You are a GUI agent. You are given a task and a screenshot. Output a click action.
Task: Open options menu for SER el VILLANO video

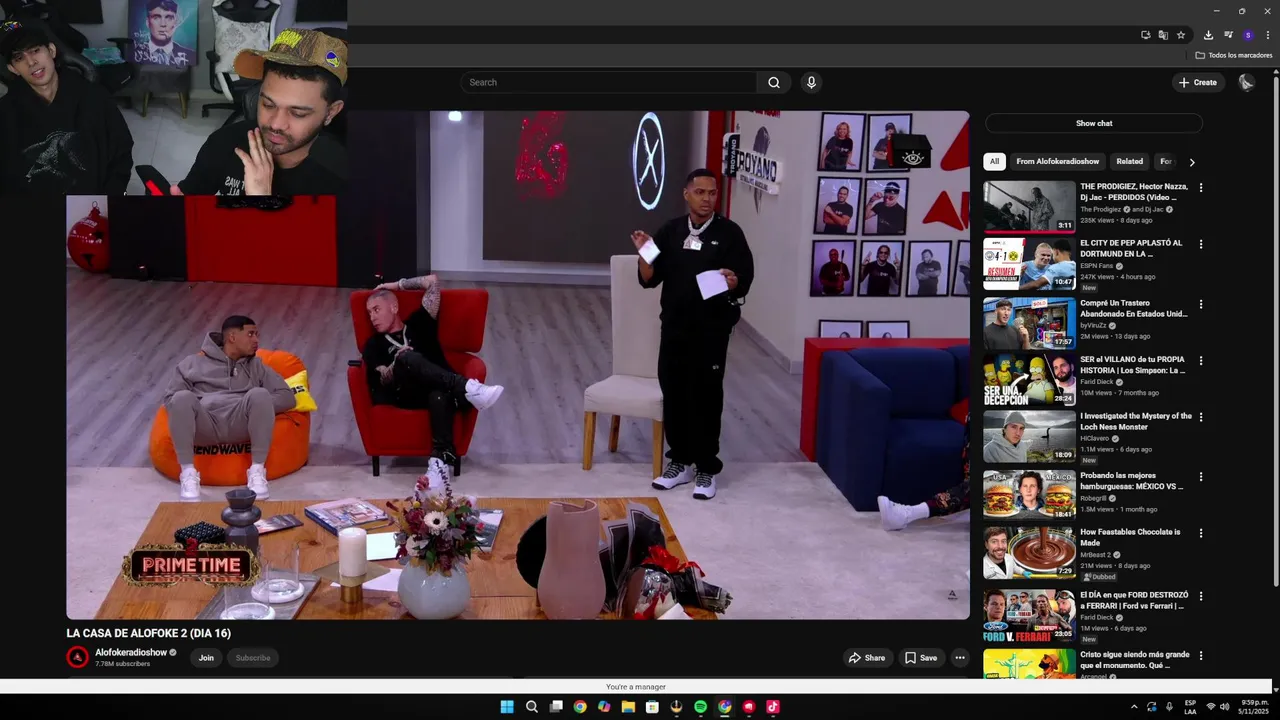[x=1201, y=360]
